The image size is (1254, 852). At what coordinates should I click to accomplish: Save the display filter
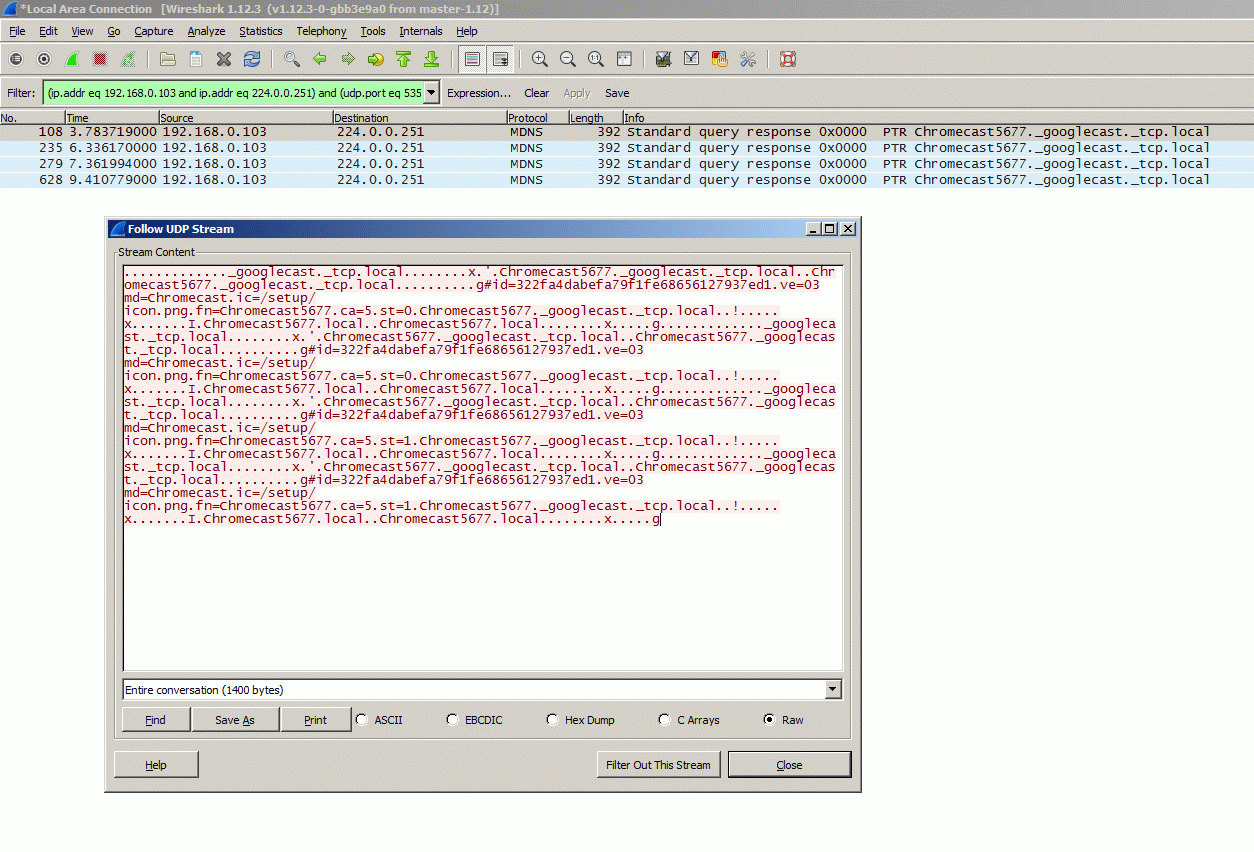[617, 93]
